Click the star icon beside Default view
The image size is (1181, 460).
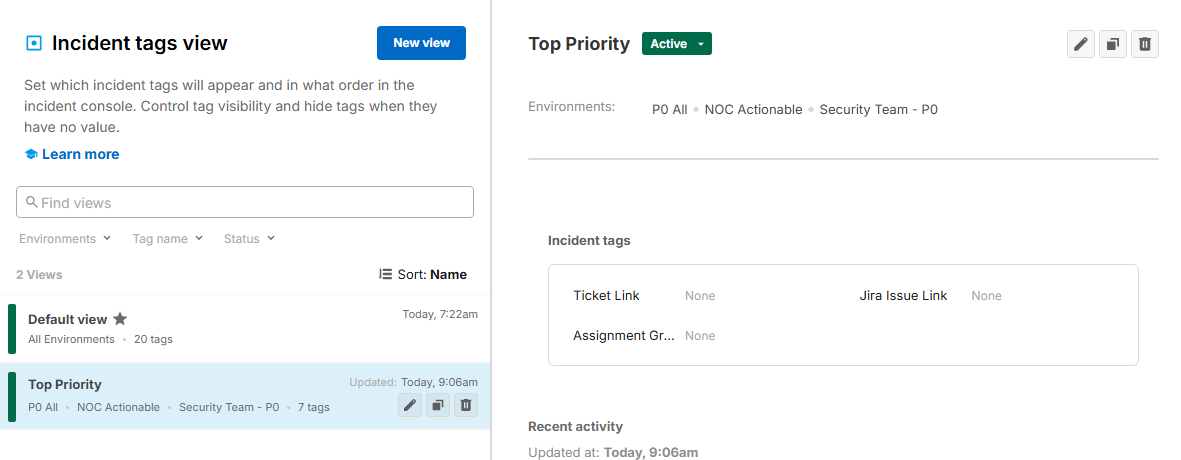coord(120,319)
